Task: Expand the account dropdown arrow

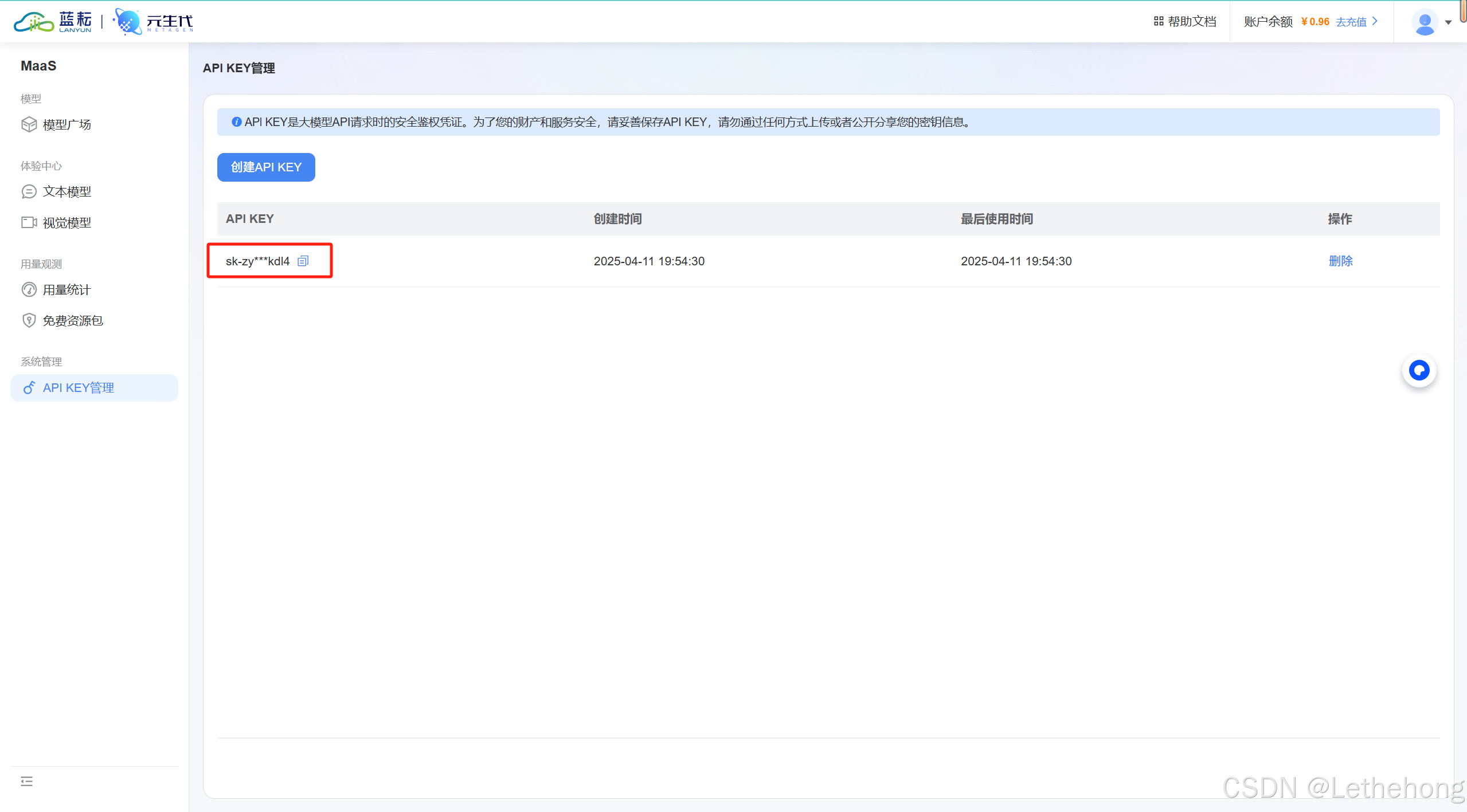Action: tap(1448, 23)
